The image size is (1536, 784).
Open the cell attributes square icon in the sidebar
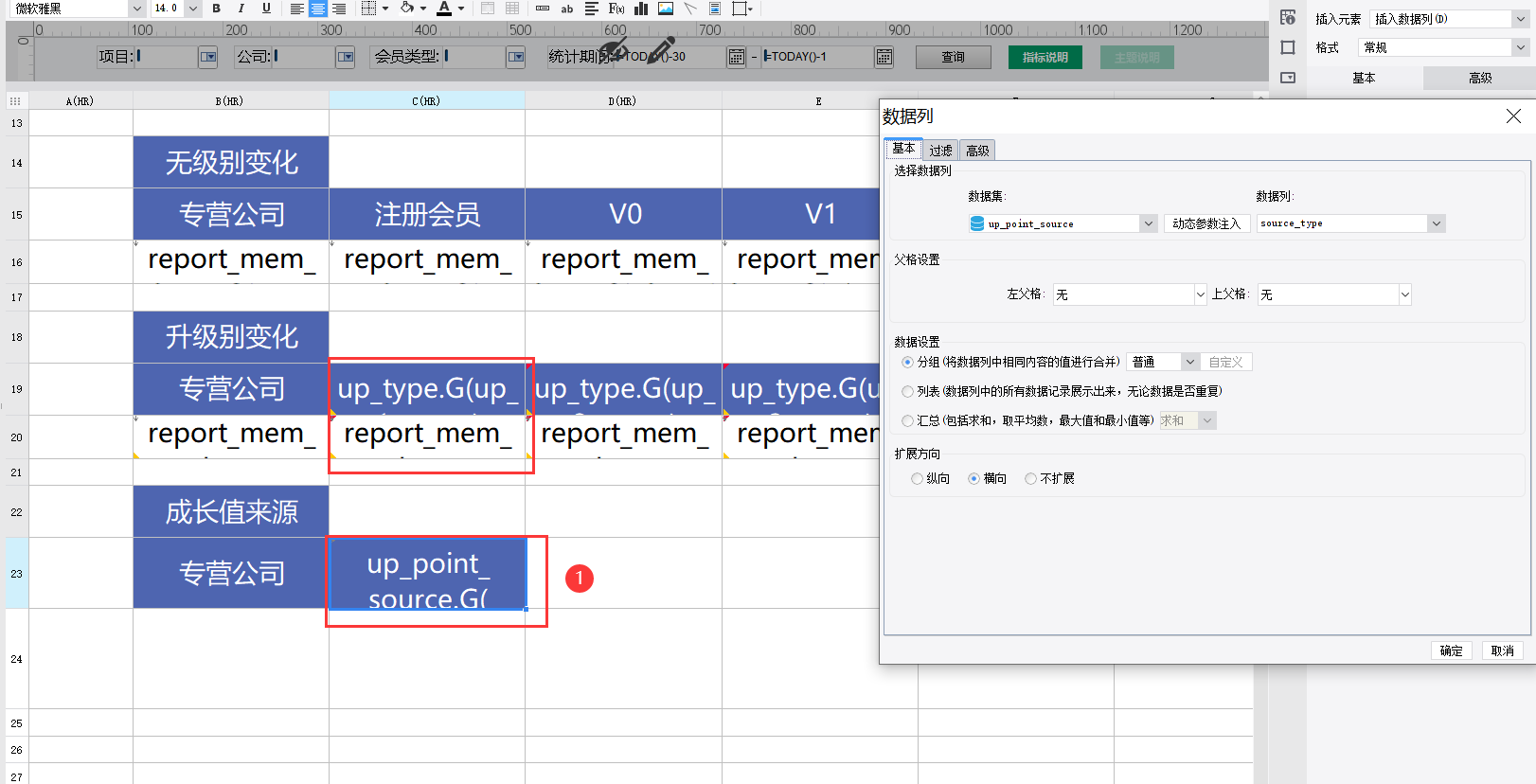(x=1288, y=47)
